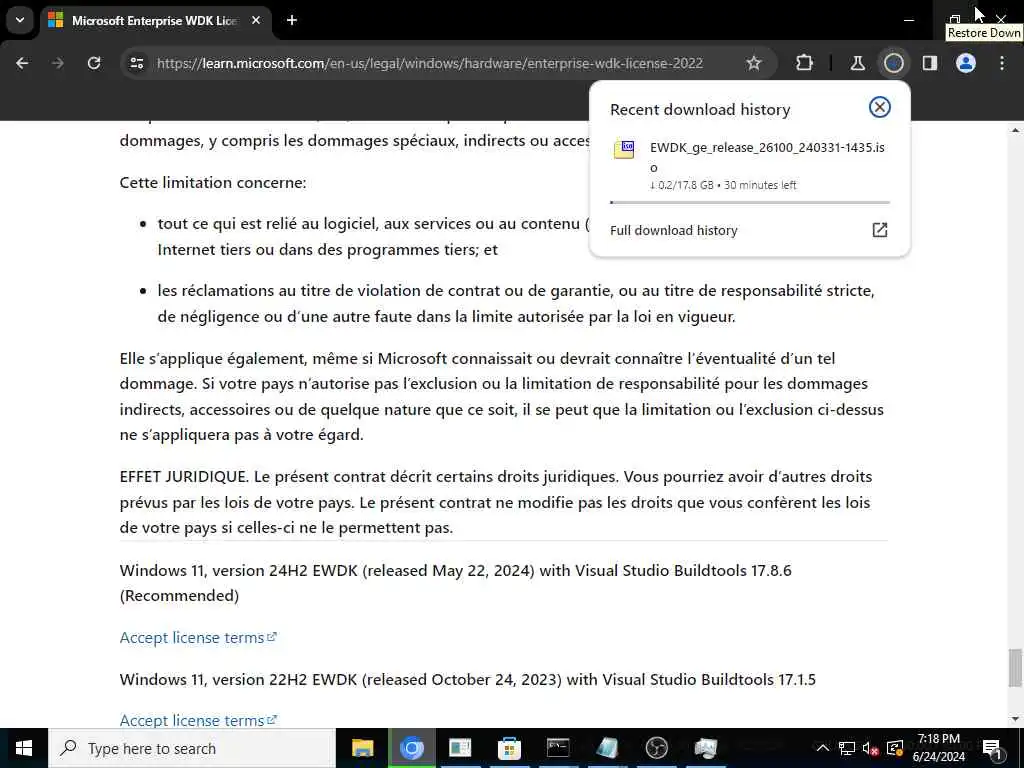Click the EWDK ISO file icon in downloads

click(624, 150)
